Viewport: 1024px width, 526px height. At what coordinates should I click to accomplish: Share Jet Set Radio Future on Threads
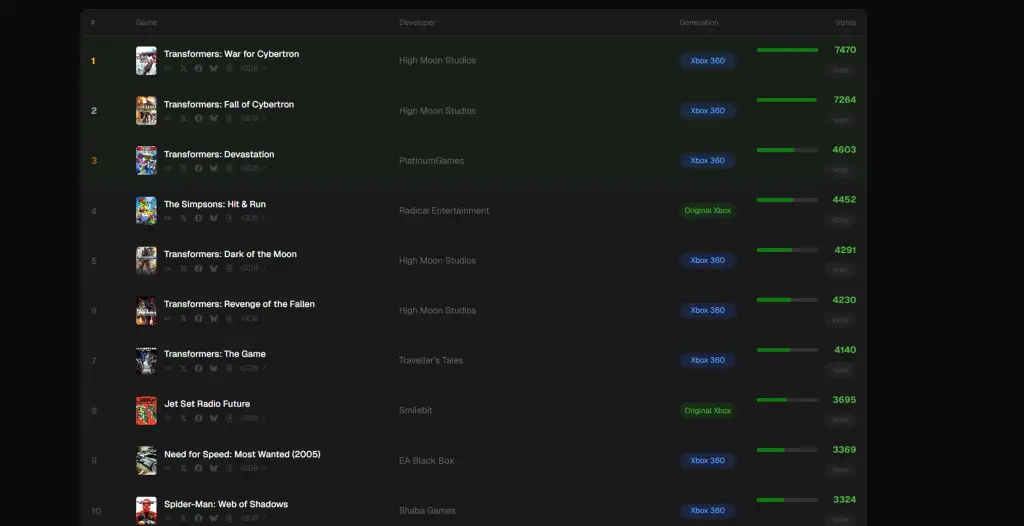coord(229,418)
